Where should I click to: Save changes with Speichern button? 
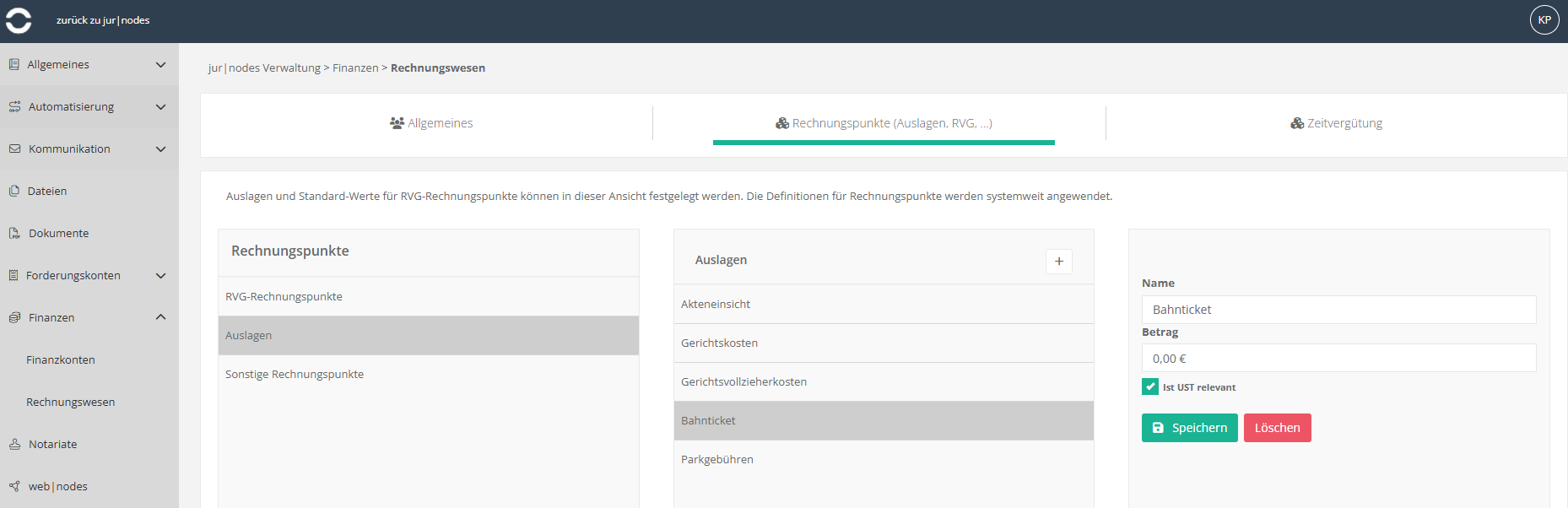point(1190,428)
